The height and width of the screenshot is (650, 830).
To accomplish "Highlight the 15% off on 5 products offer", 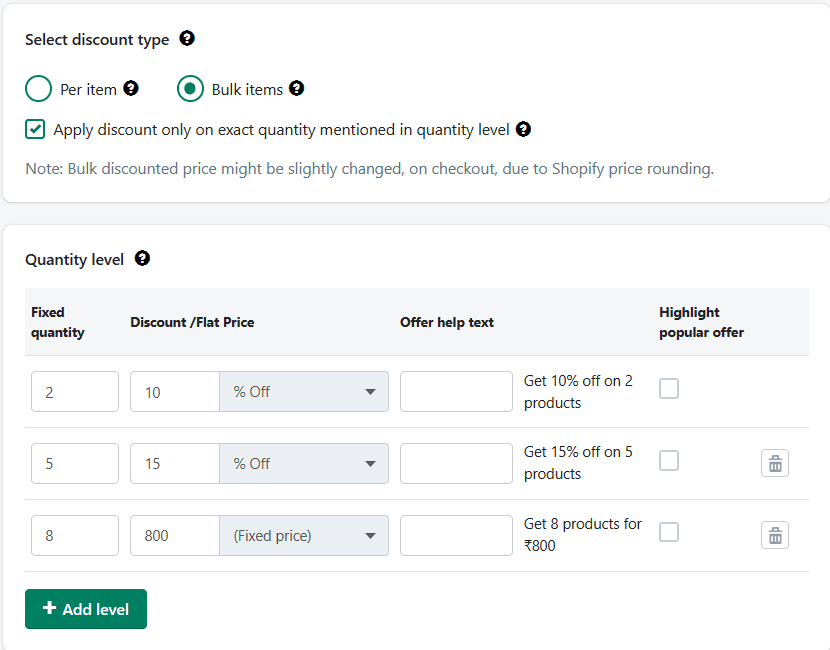I will tap(669, 461).
